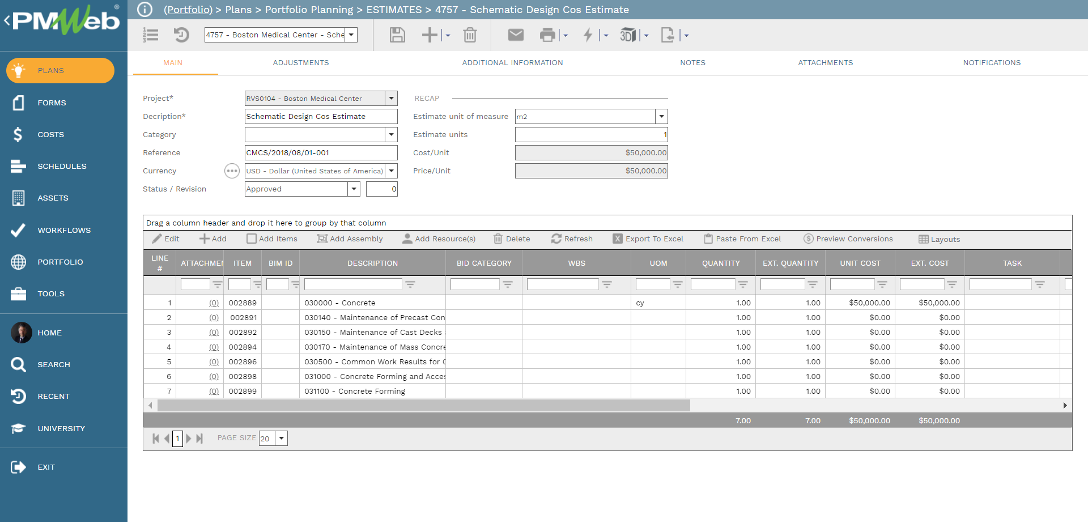Sort by the Unit Cost column header
This screenshot has width=1089, height=522.
coord(860,263)
